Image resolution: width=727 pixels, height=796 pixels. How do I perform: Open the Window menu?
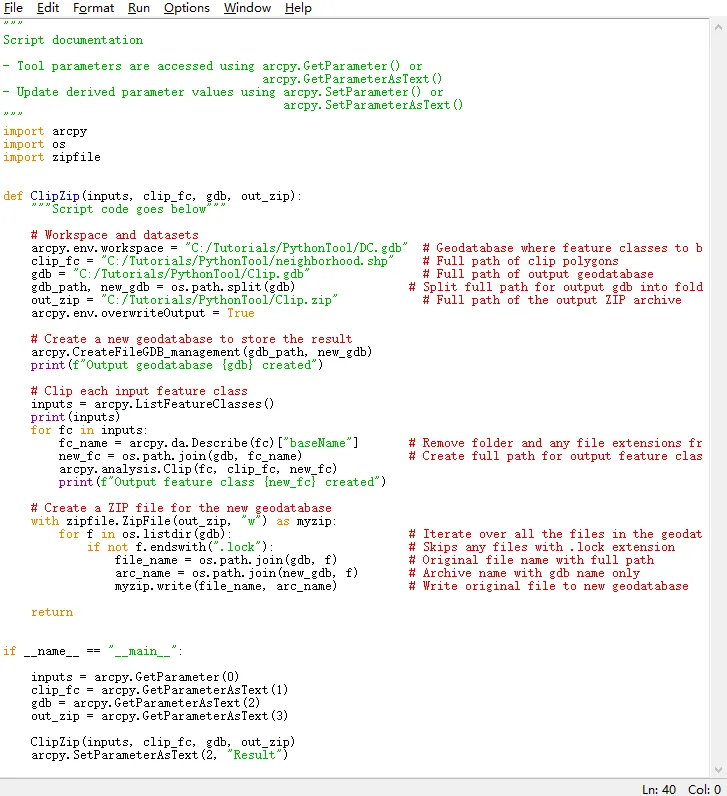(x=247, y=8)
